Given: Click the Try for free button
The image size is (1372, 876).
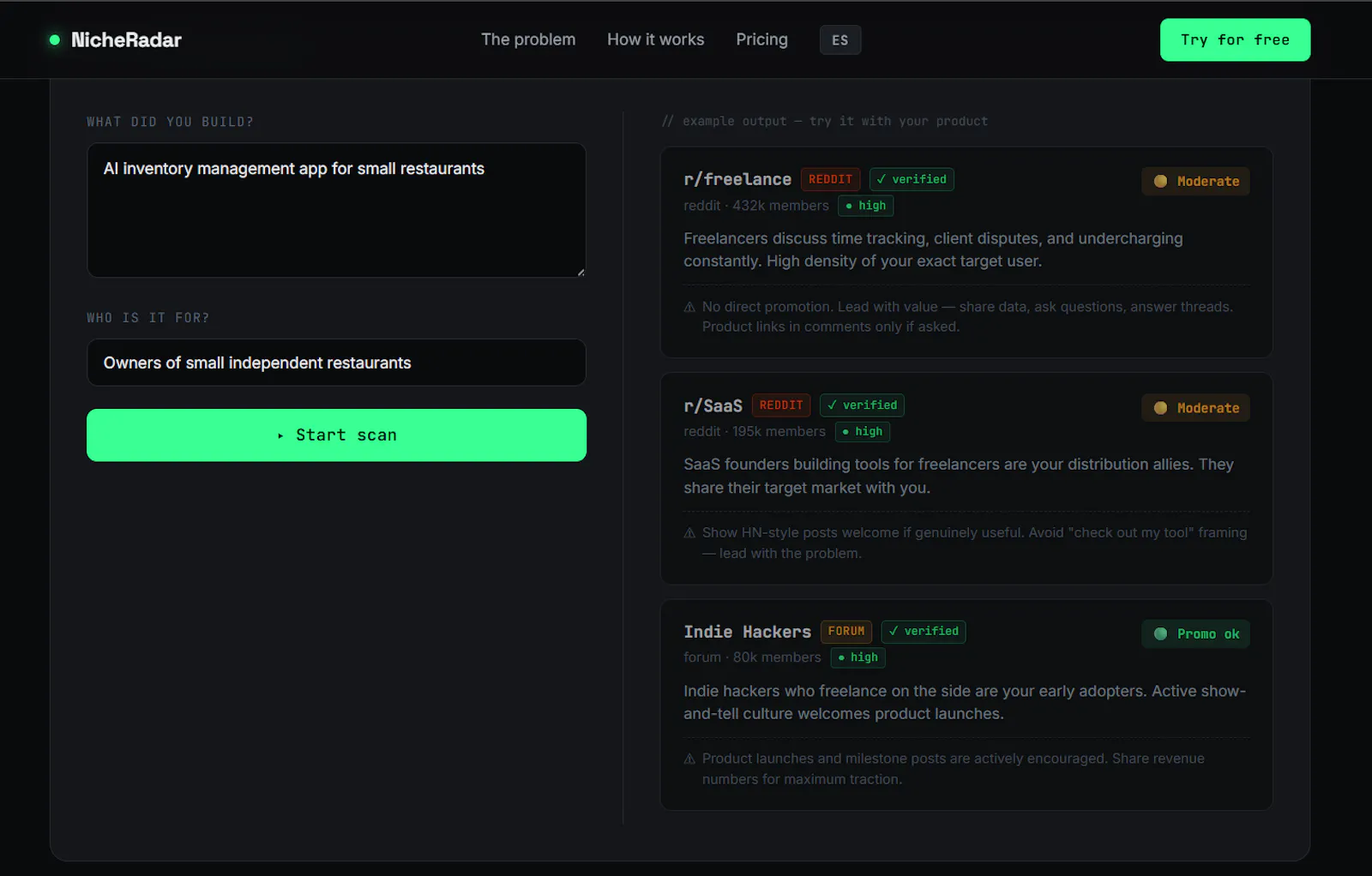Looking at the screenshot, I should coord(1235,39).
